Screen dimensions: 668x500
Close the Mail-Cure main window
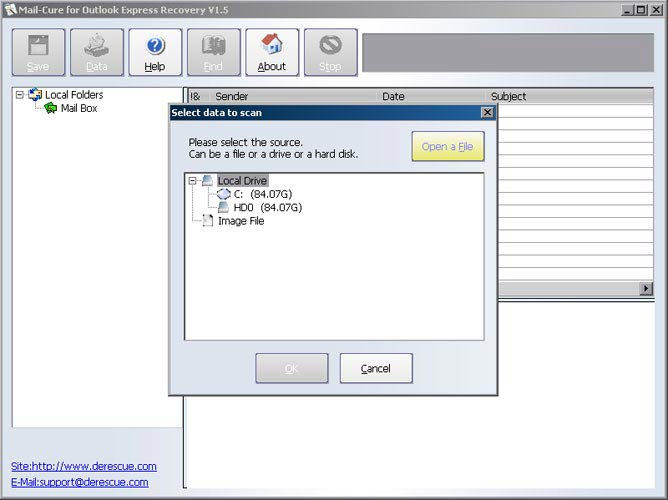(656, 10)
